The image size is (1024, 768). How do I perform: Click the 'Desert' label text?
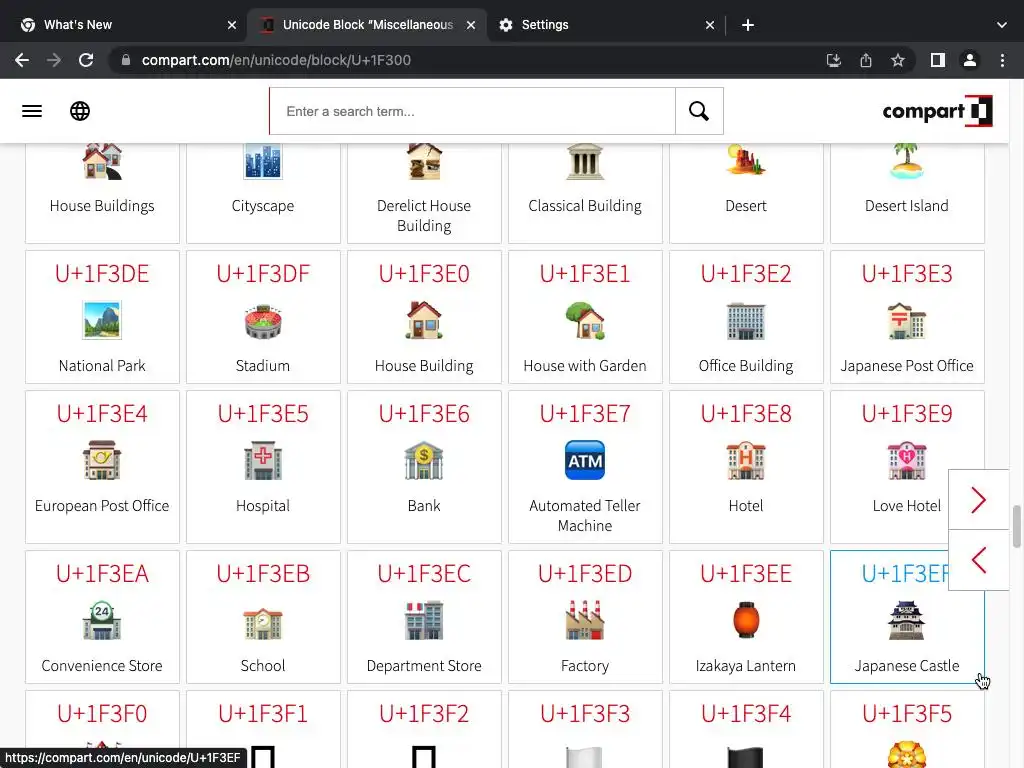tap(746, 206)
